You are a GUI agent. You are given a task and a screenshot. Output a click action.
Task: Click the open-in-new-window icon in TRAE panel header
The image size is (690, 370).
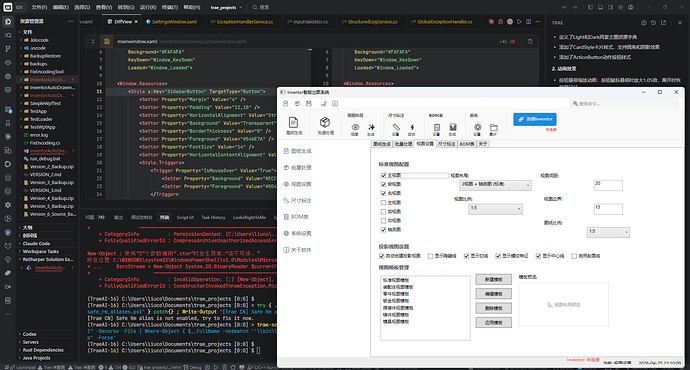click(x=663, y=22)
